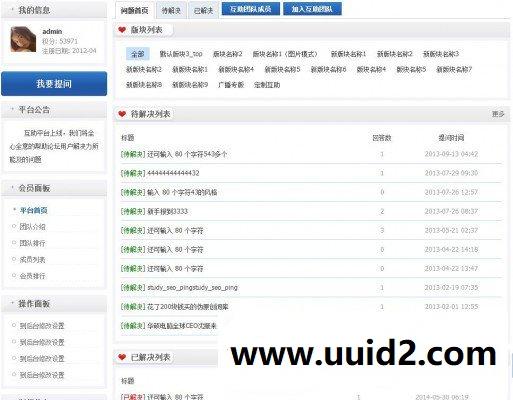This screenshot has width=513, height=400.
Task: Open 团队排行 in the member panel
Action: click(x=32, y=243)
